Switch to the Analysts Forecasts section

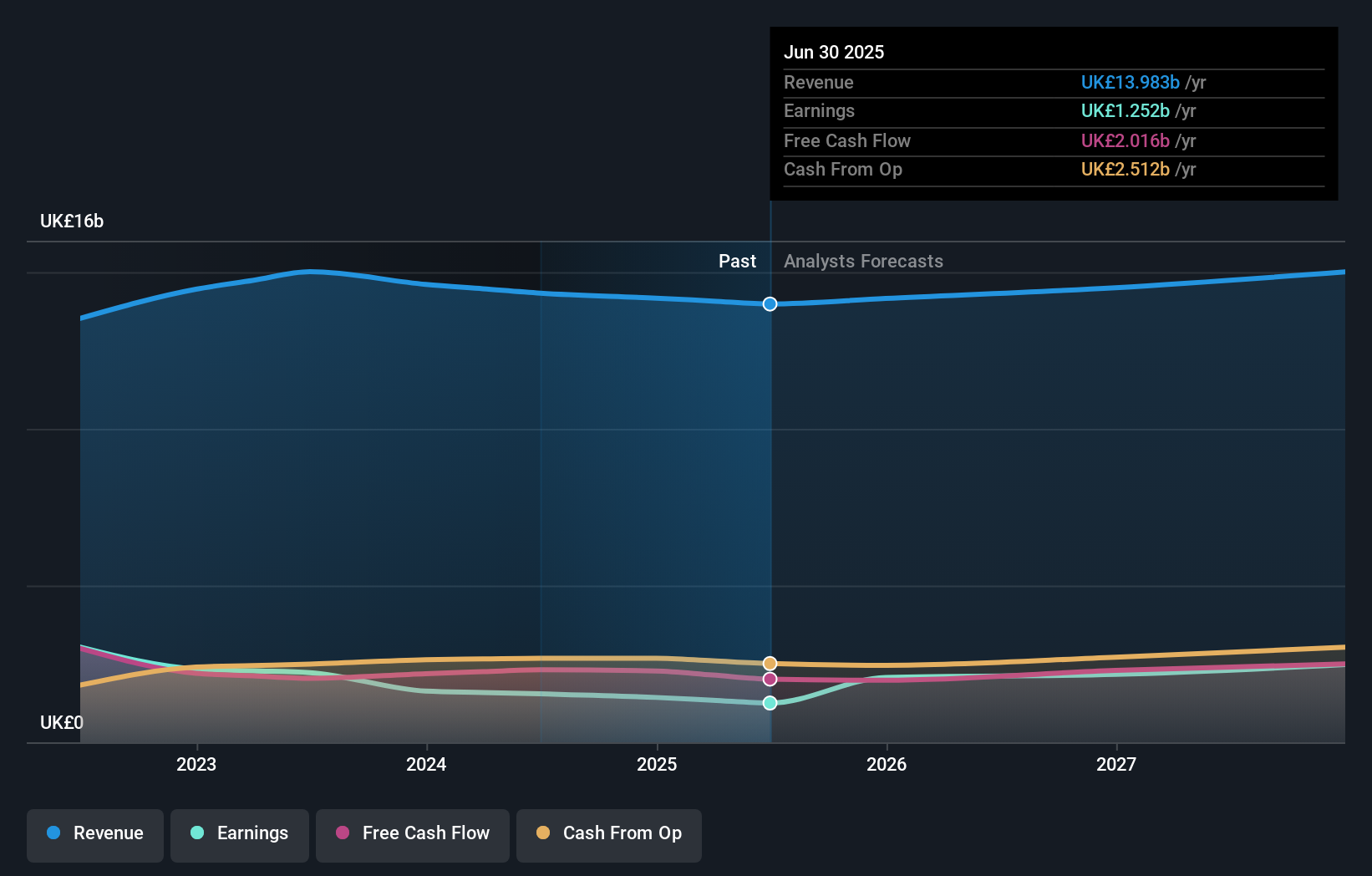point(863,261)
